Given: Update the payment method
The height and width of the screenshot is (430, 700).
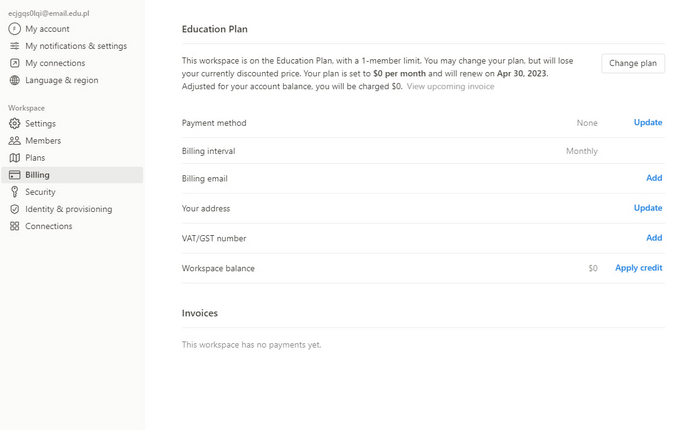Looking at the screenshot, I should [x=647, y=123].
